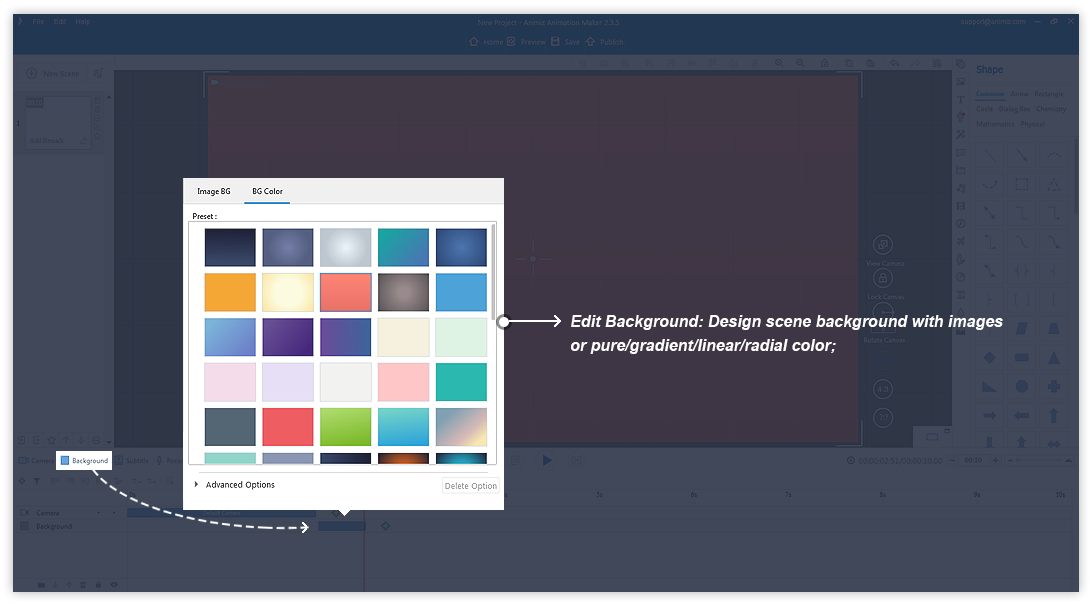
Task: Click the Lock Camera icon
Action: click(883, 279)
